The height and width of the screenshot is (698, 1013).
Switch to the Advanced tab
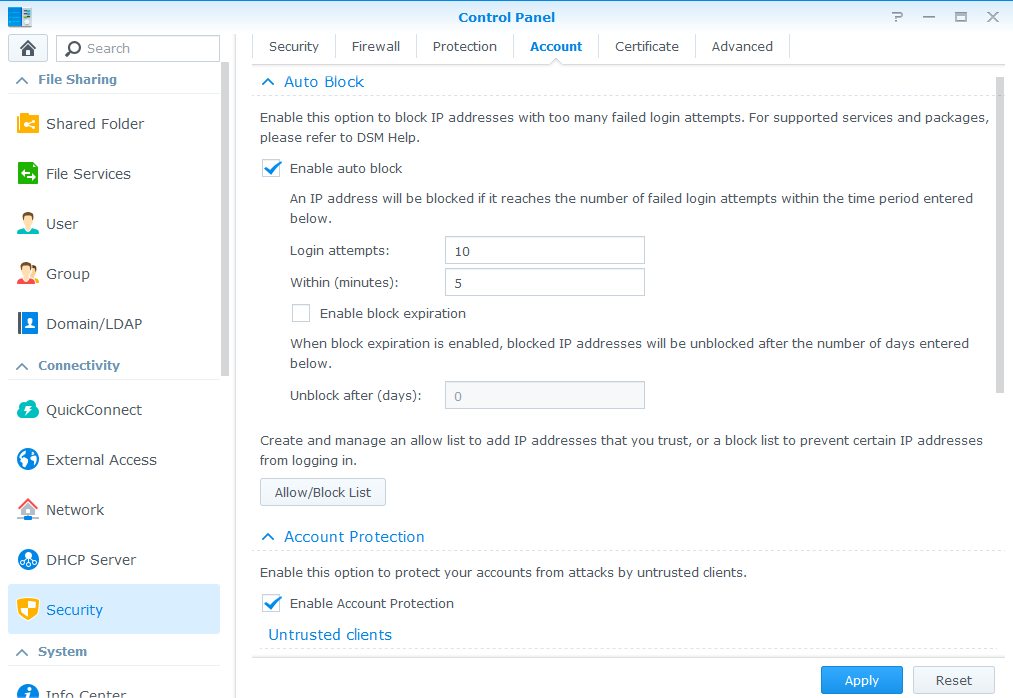(x=742, y=47)
